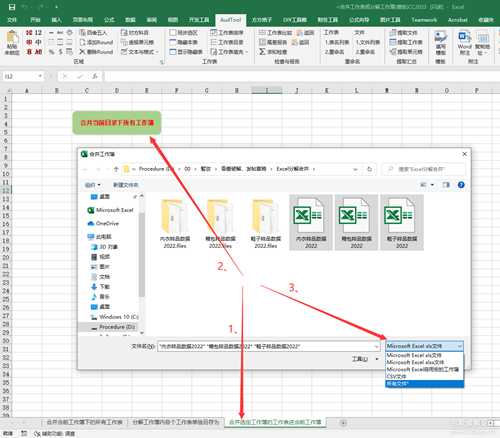
Task: Open the Organize dropdown in the dialog toolbar
Action: click(x=93, y=185)
